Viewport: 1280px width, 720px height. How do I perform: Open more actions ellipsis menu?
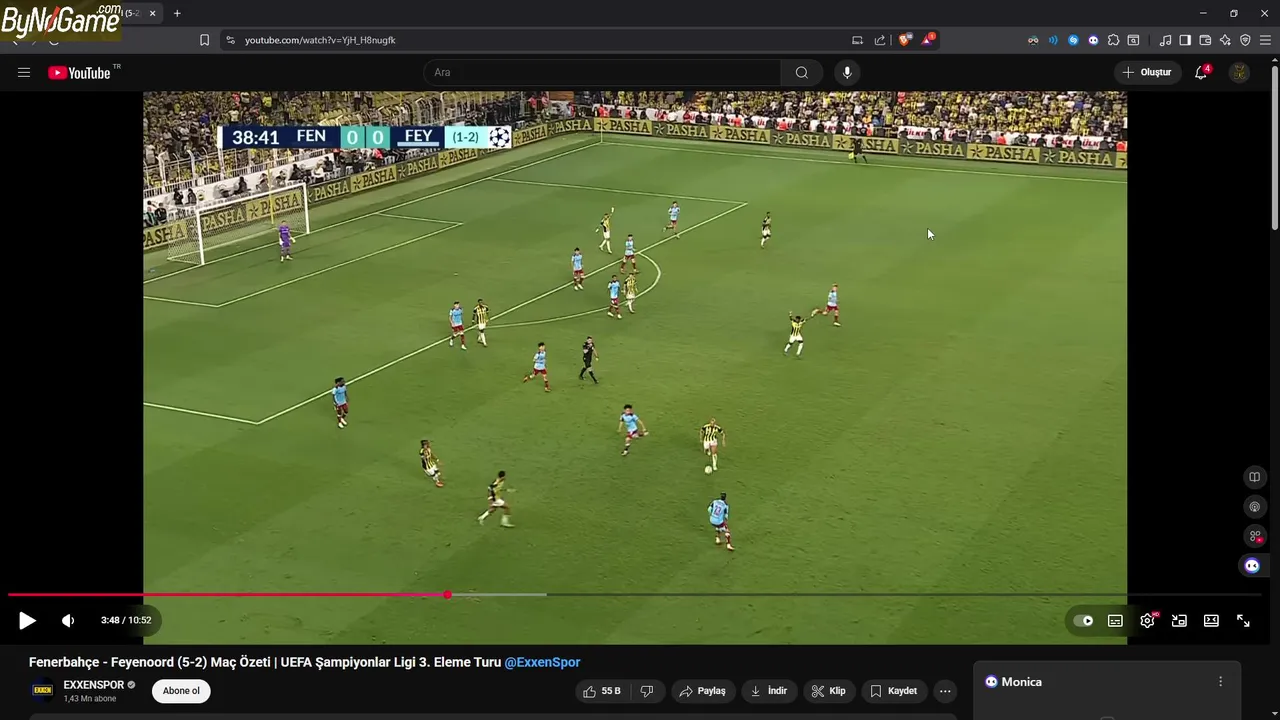[x=945, y=691]
